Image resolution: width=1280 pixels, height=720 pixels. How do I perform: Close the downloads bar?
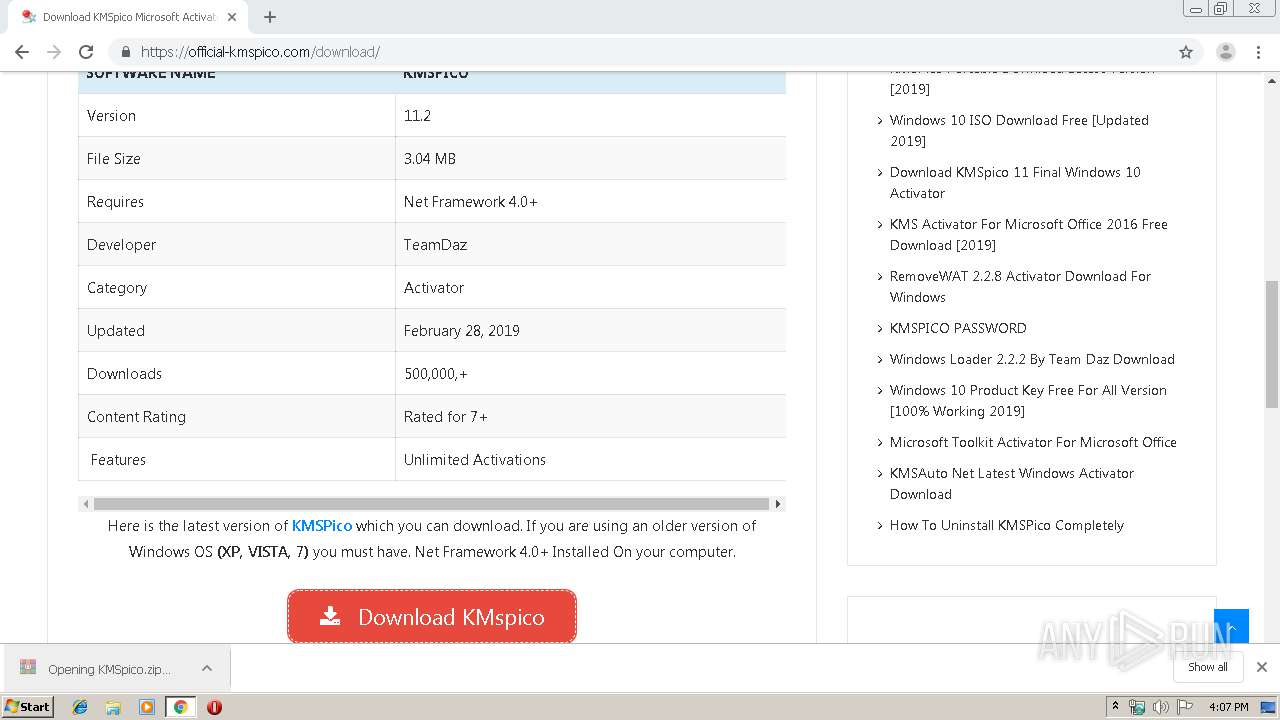click(x=1261, y=667)
